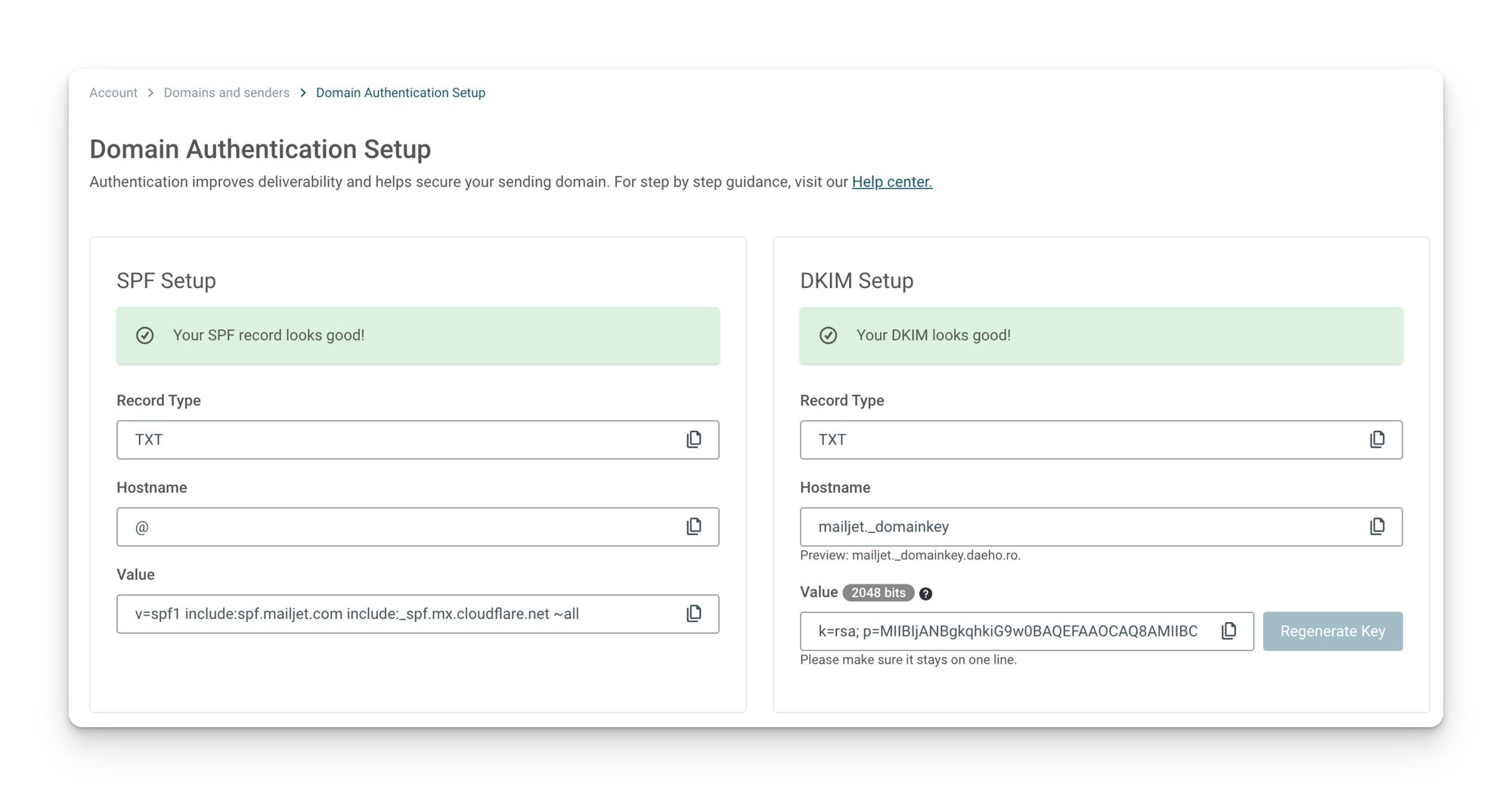
Task: Copy the DKIM record type value
Action: [1377, 440]
